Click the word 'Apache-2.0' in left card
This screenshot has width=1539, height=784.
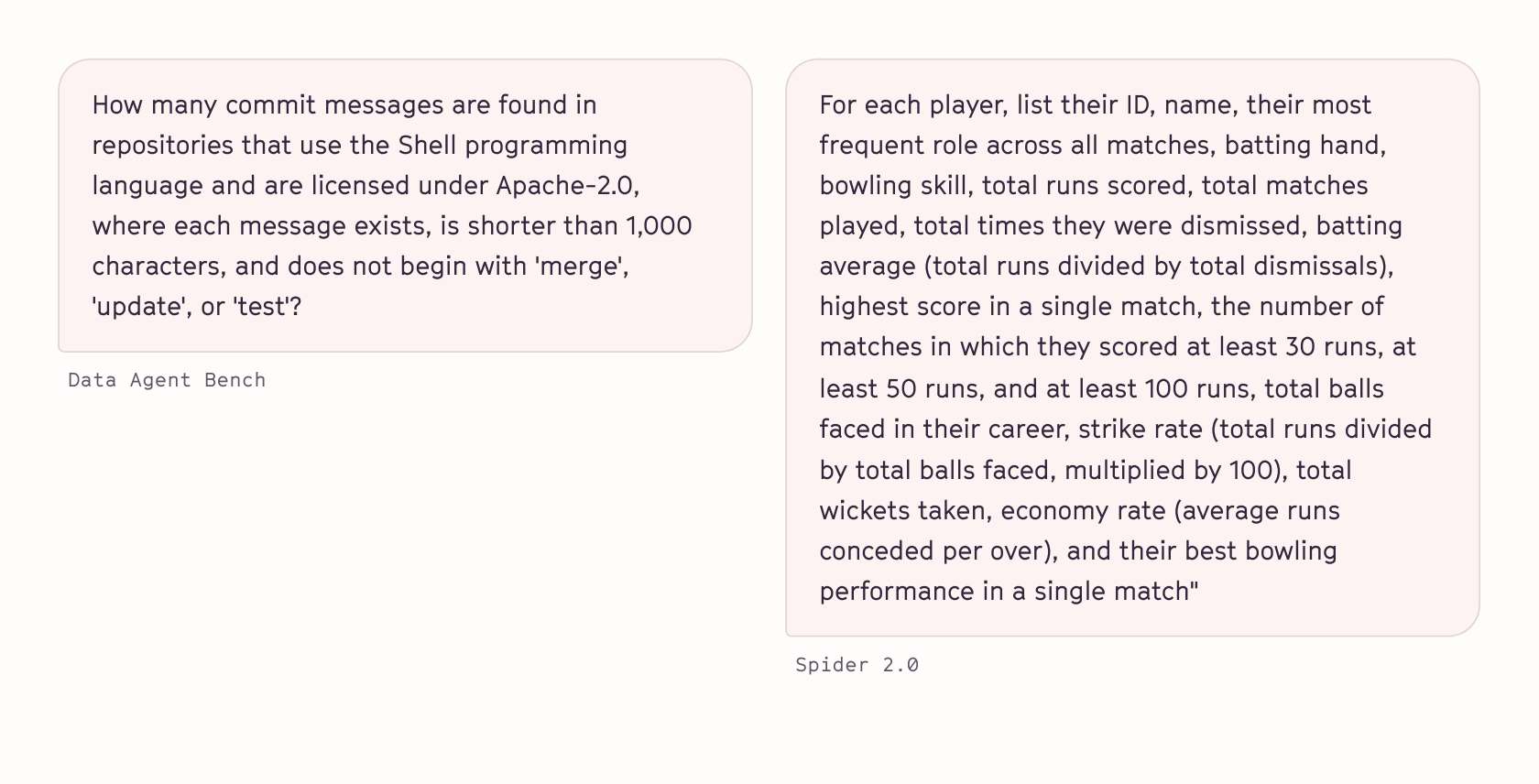[567, 186]
